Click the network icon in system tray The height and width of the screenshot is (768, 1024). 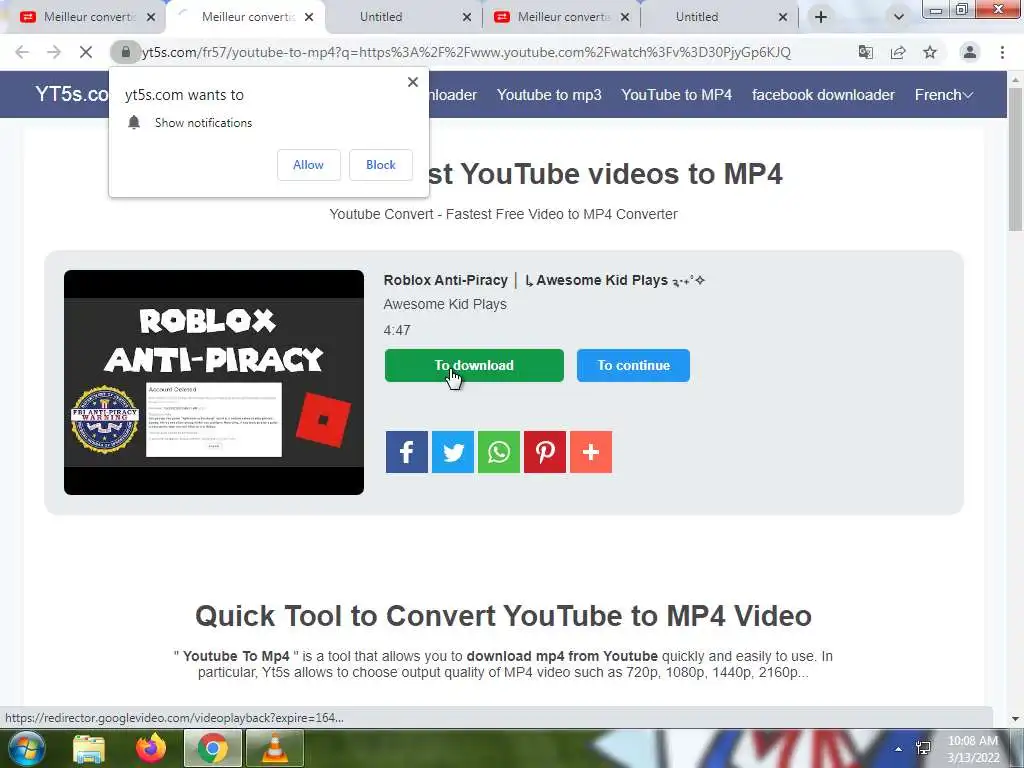[x=923, y=748]
